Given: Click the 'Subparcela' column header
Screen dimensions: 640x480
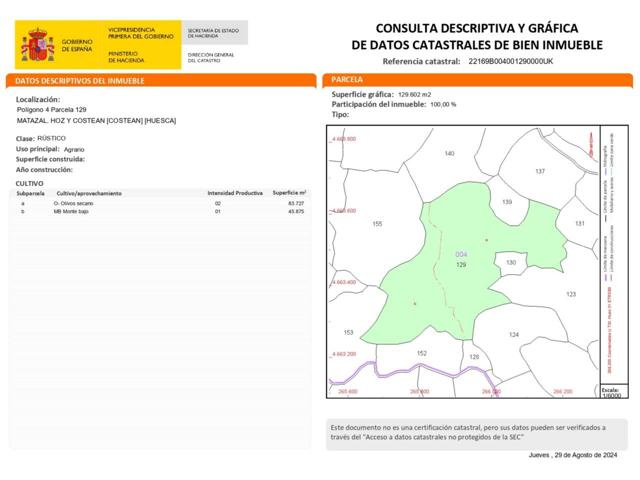Looking at the screenshot, I should pyautogui.click(x=30, y=193).
